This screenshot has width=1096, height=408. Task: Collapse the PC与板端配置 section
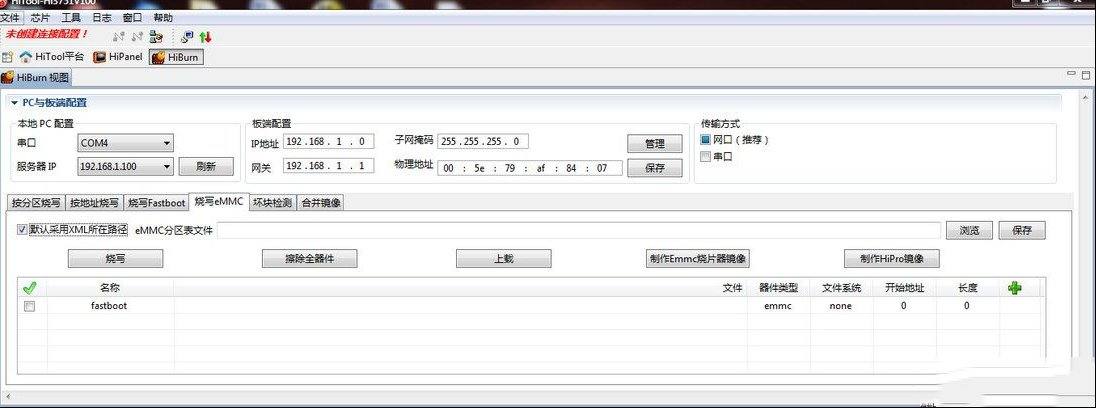coord(13,103)
